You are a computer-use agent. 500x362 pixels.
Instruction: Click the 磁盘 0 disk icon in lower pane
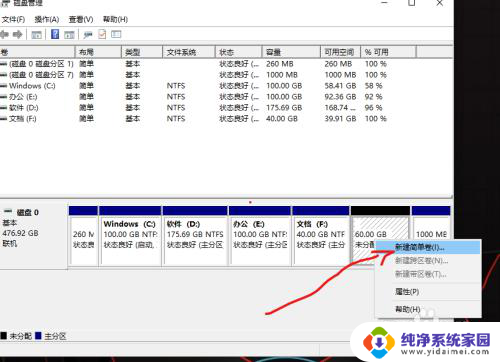pos(8,211)
